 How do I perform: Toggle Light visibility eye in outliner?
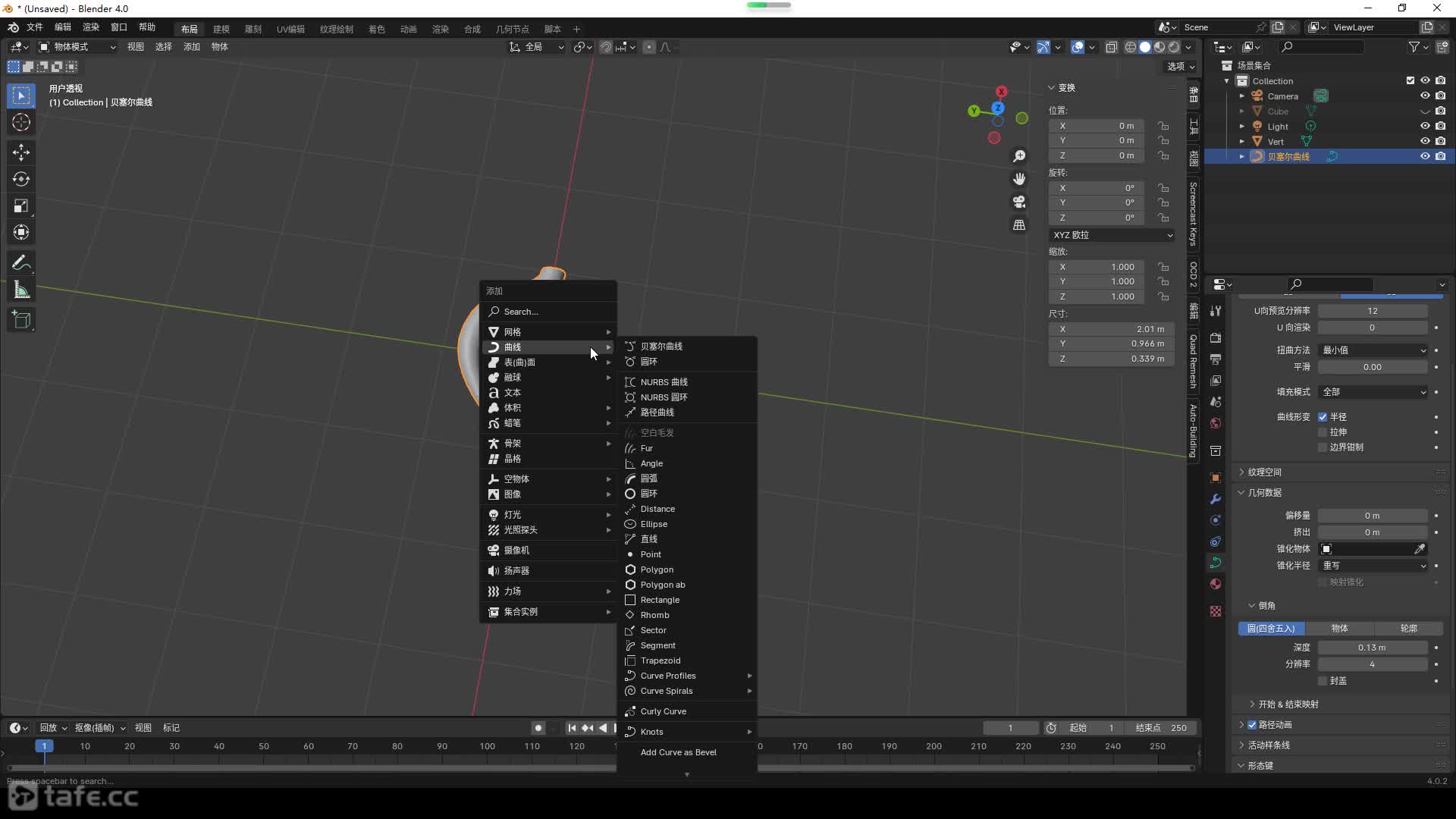tap(1425, 126)
